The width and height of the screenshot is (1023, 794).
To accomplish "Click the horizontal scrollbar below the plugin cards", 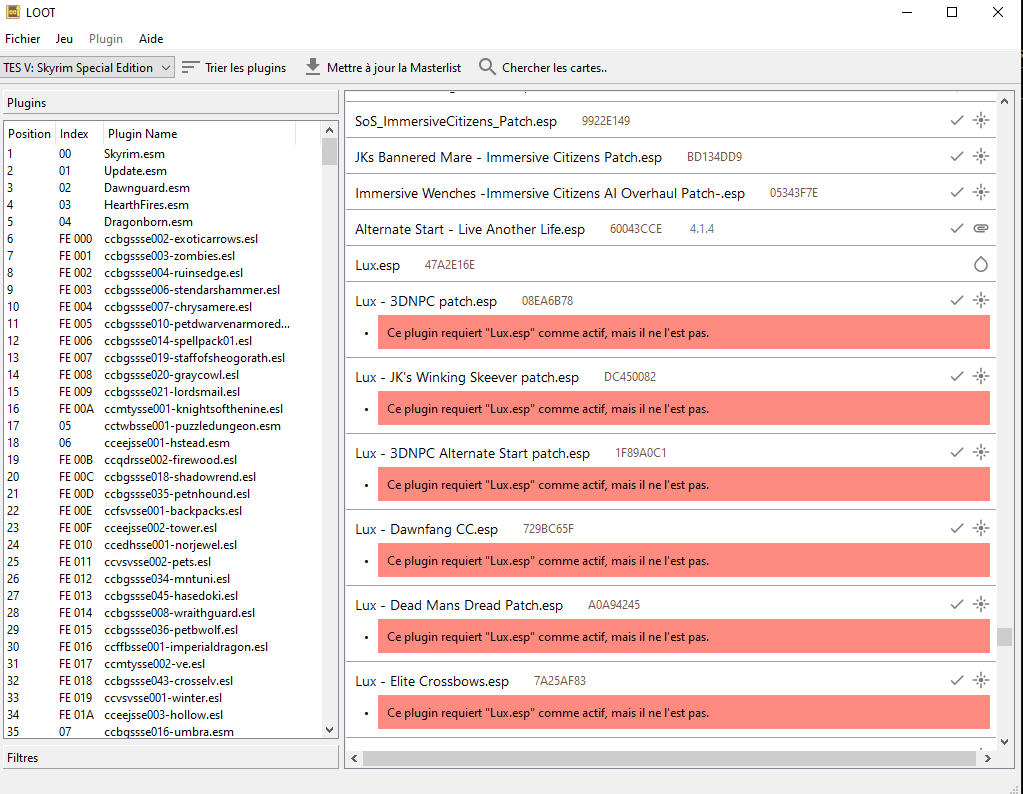I will 668,759.
